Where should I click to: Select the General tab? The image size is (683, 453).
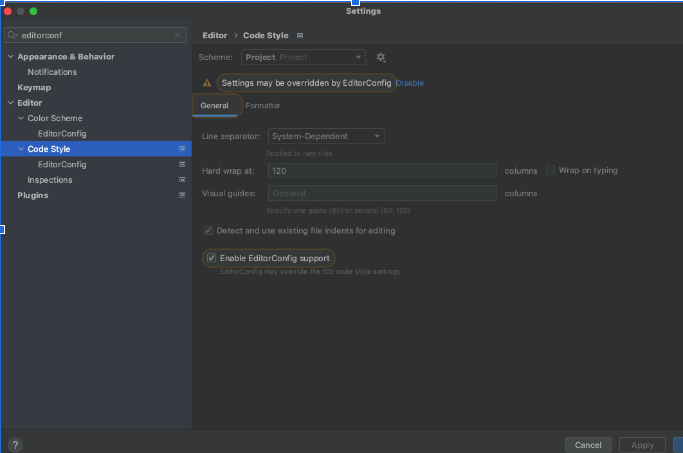tap(214, 105)
